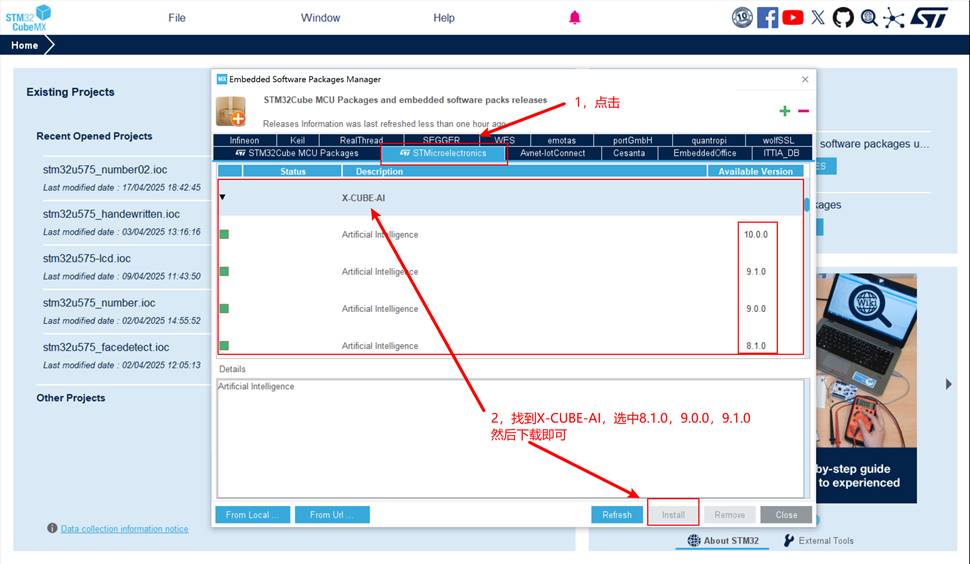Switch to Avnet-IotConnect tab

552,153
